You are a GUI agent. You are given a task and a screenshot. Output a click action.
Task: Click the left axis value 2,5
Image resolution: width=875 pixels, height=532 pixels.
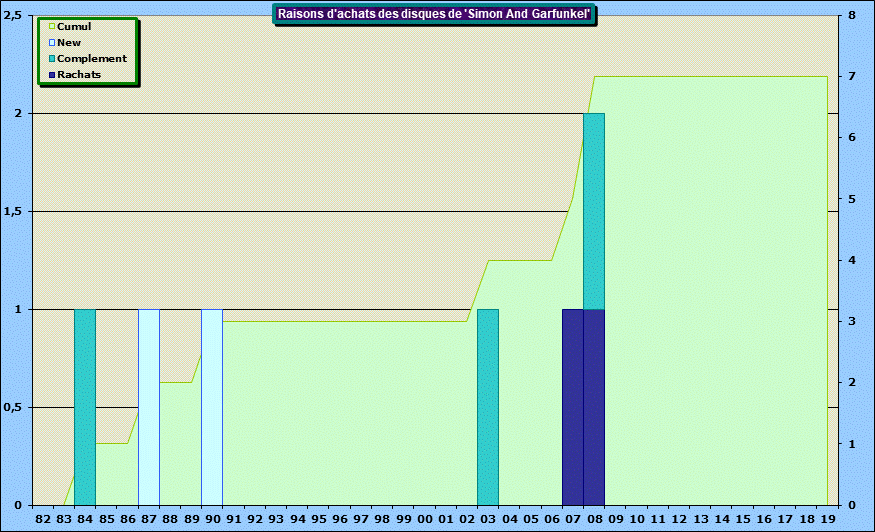pyautogui.click(x=16, y=16)
